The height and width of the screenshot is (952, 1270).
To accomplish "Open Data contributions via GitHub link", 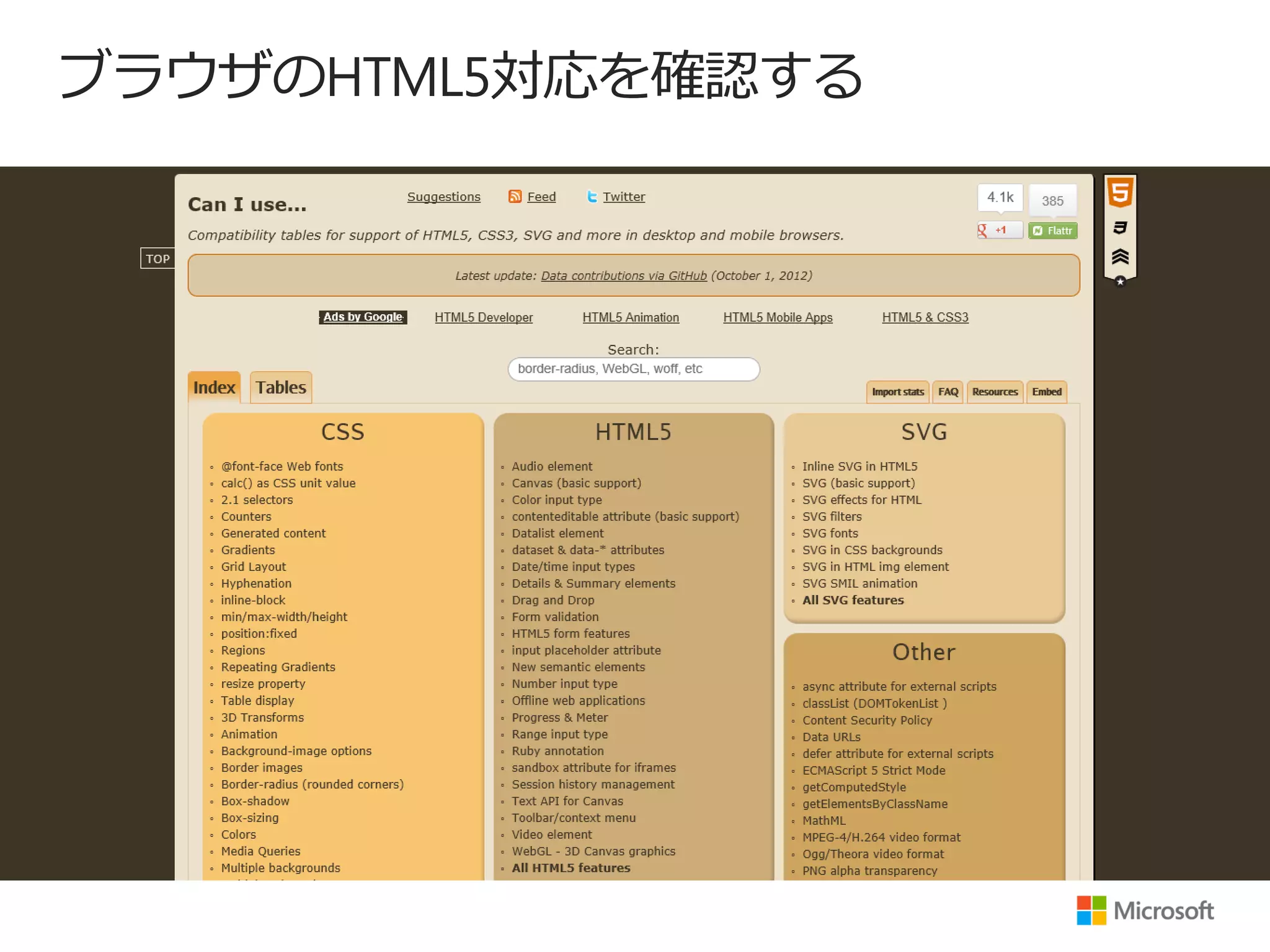I will (x=624, y=276).
